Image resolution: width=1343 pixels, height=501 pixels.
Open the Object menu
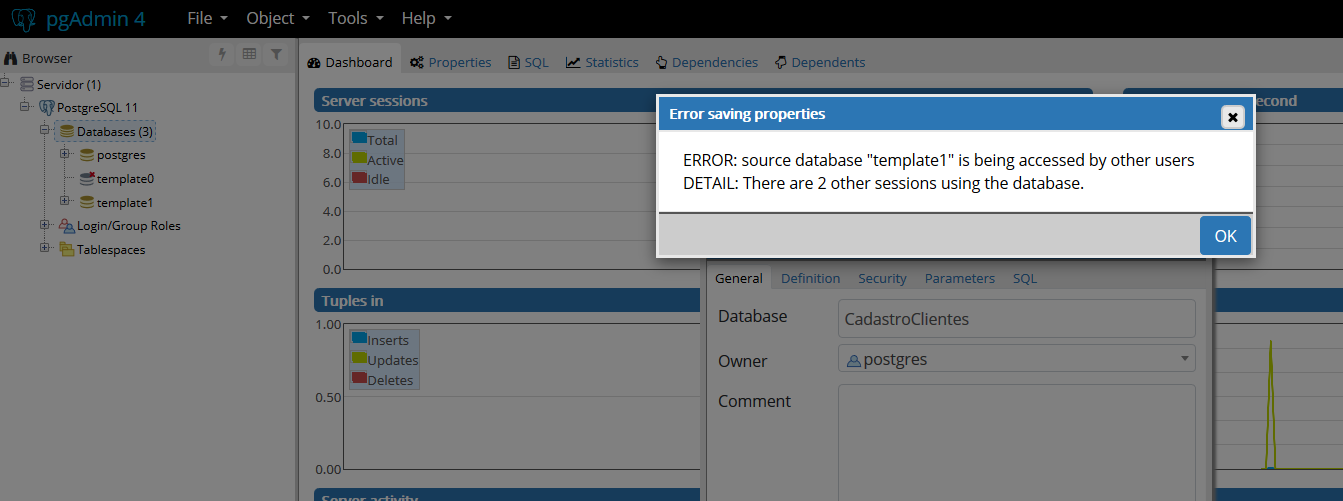pyautogui.click(x=277, y=18)
